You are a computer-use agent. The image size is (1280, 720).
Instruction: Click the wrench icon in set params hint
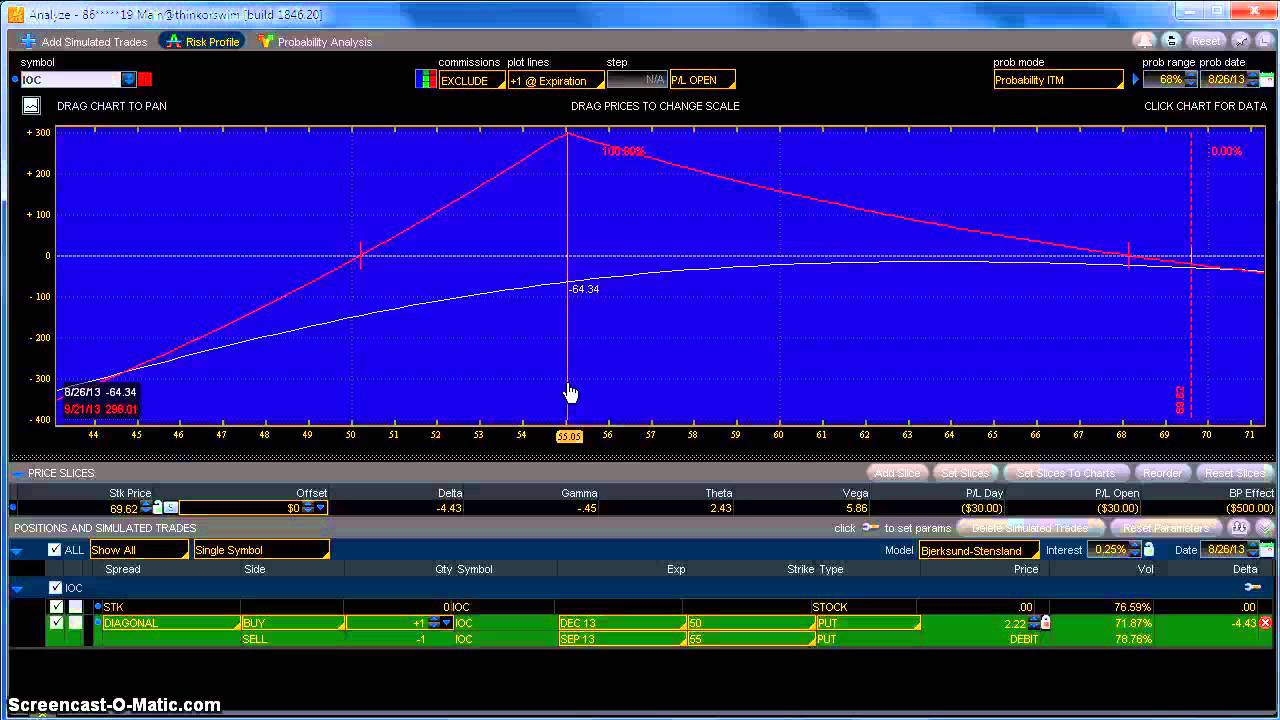tap(870, 528)
